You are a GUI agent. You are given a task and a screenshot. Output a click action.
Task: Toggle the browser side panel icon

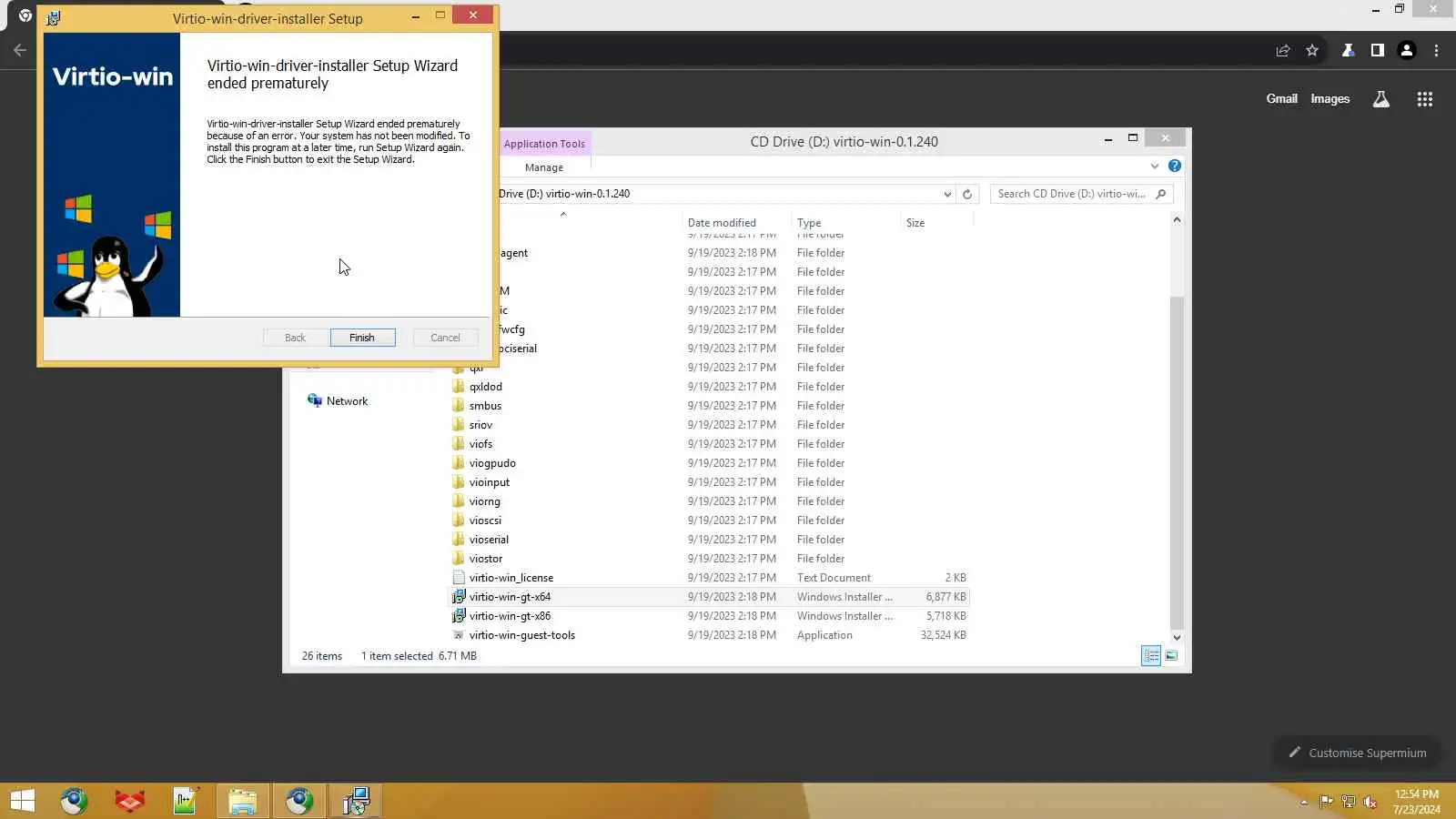pos(1378,51)
